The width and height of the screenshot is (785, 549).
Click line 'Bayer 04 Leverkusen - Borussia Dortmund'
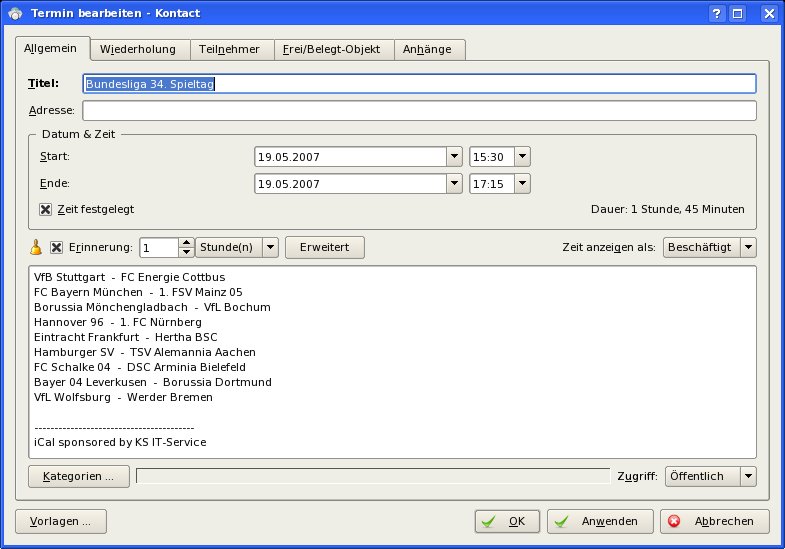153,382
